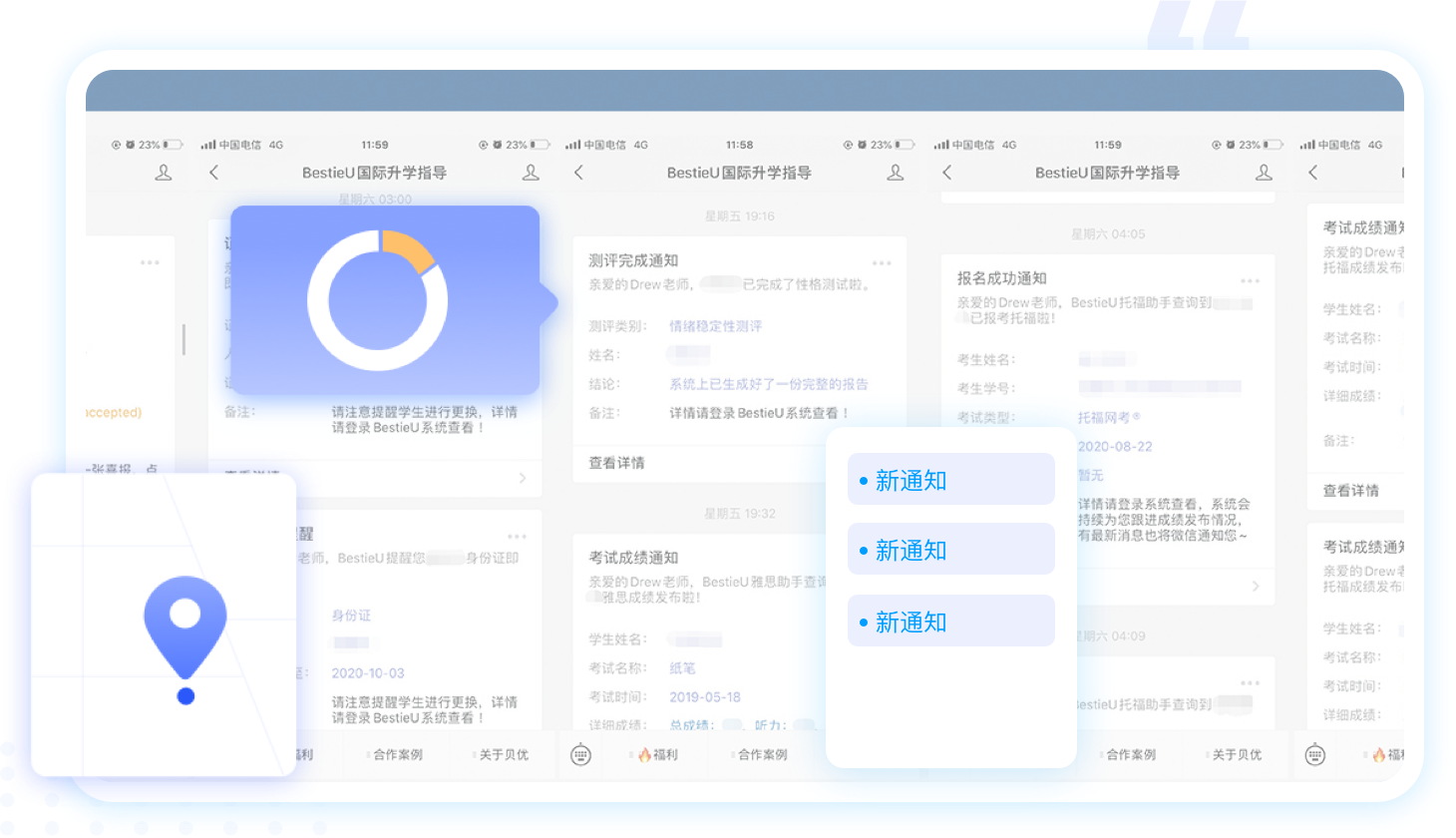Expand the detail chevron on the 报名成功通知 card

pyautogui.click(x=1256, y=587)
